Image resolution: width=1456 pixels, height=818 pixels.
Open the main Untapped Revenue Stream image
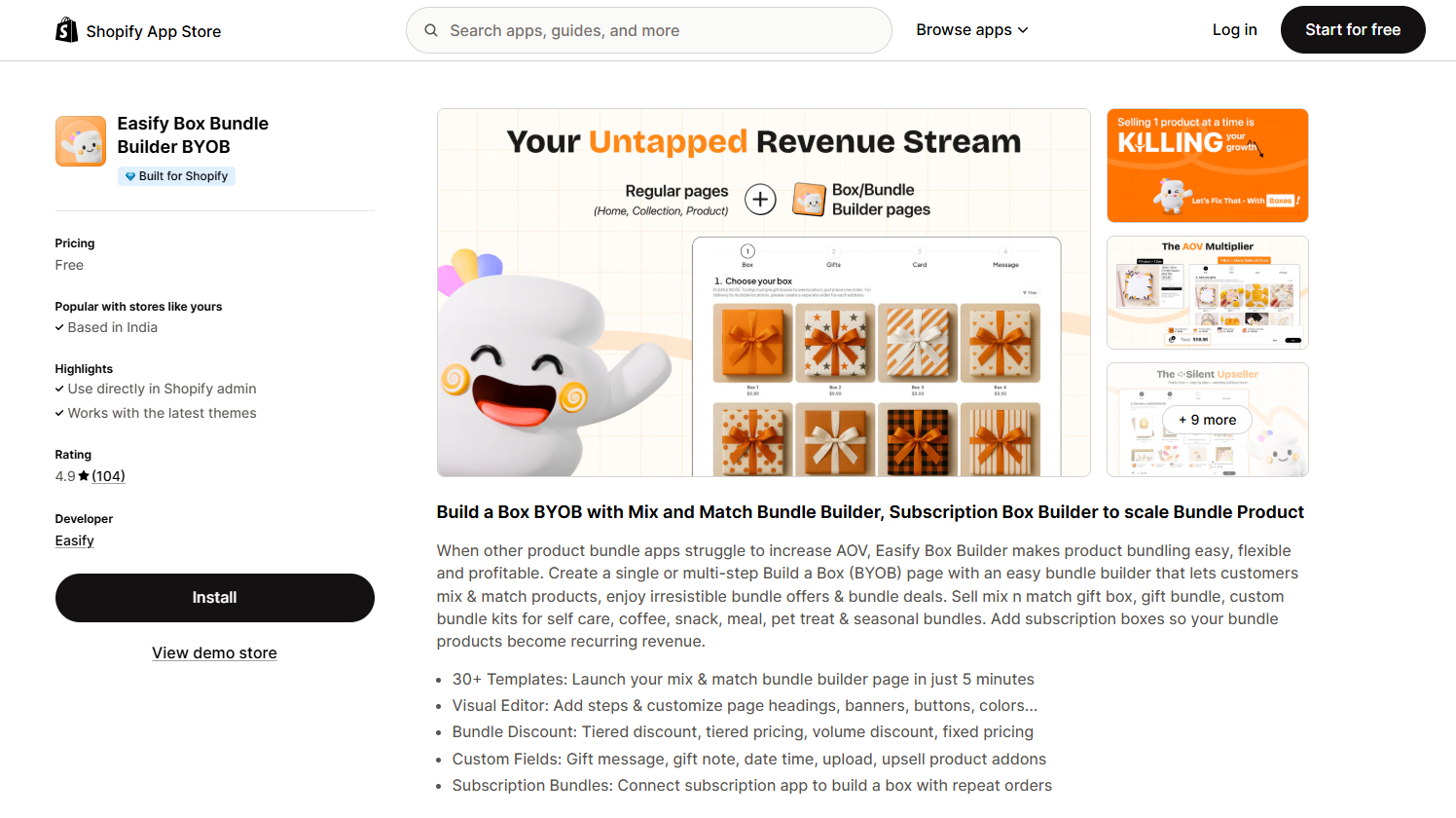pos(764,292)
